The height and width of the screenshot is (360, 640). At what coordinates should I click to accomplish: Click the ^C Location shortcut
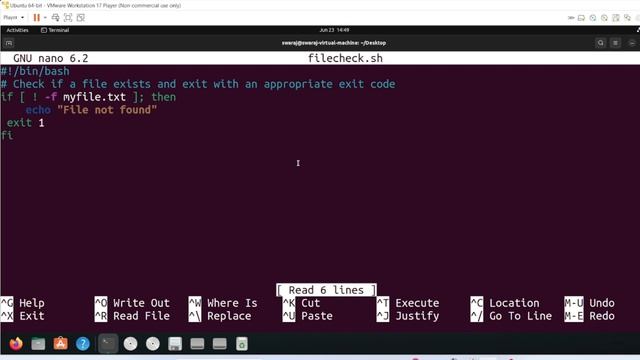[x=505, y=303]
